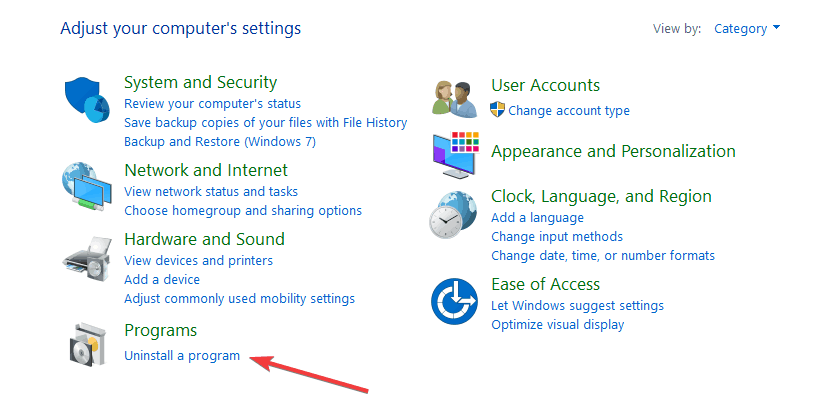The image size is (835, 404).
Task: Click the UAC shield beside Change account type
Action: pos(497,110)
